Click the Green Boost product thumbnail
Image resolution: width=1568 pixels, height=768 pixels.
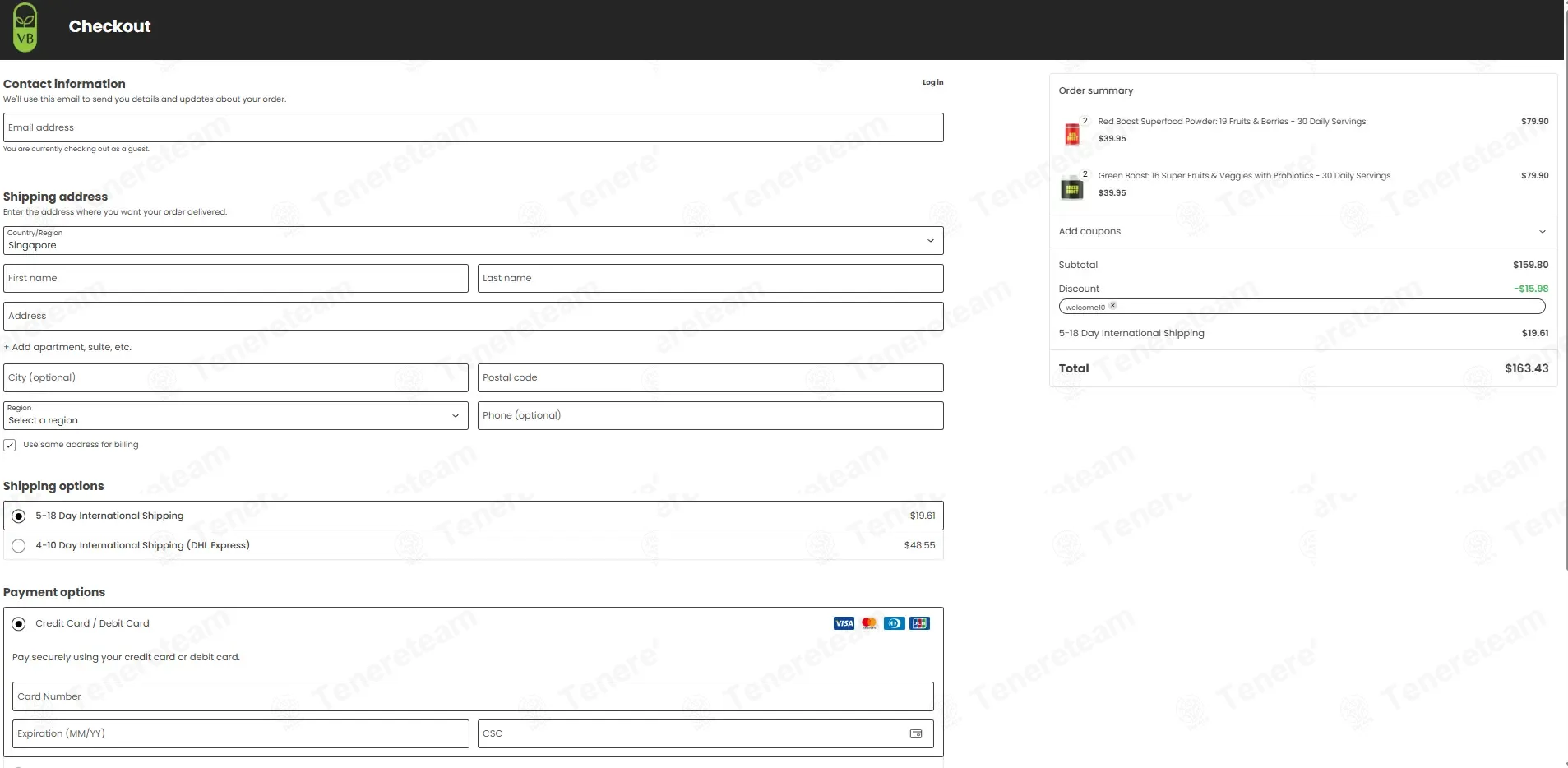pyautogui.click(x=1071, y=188)
